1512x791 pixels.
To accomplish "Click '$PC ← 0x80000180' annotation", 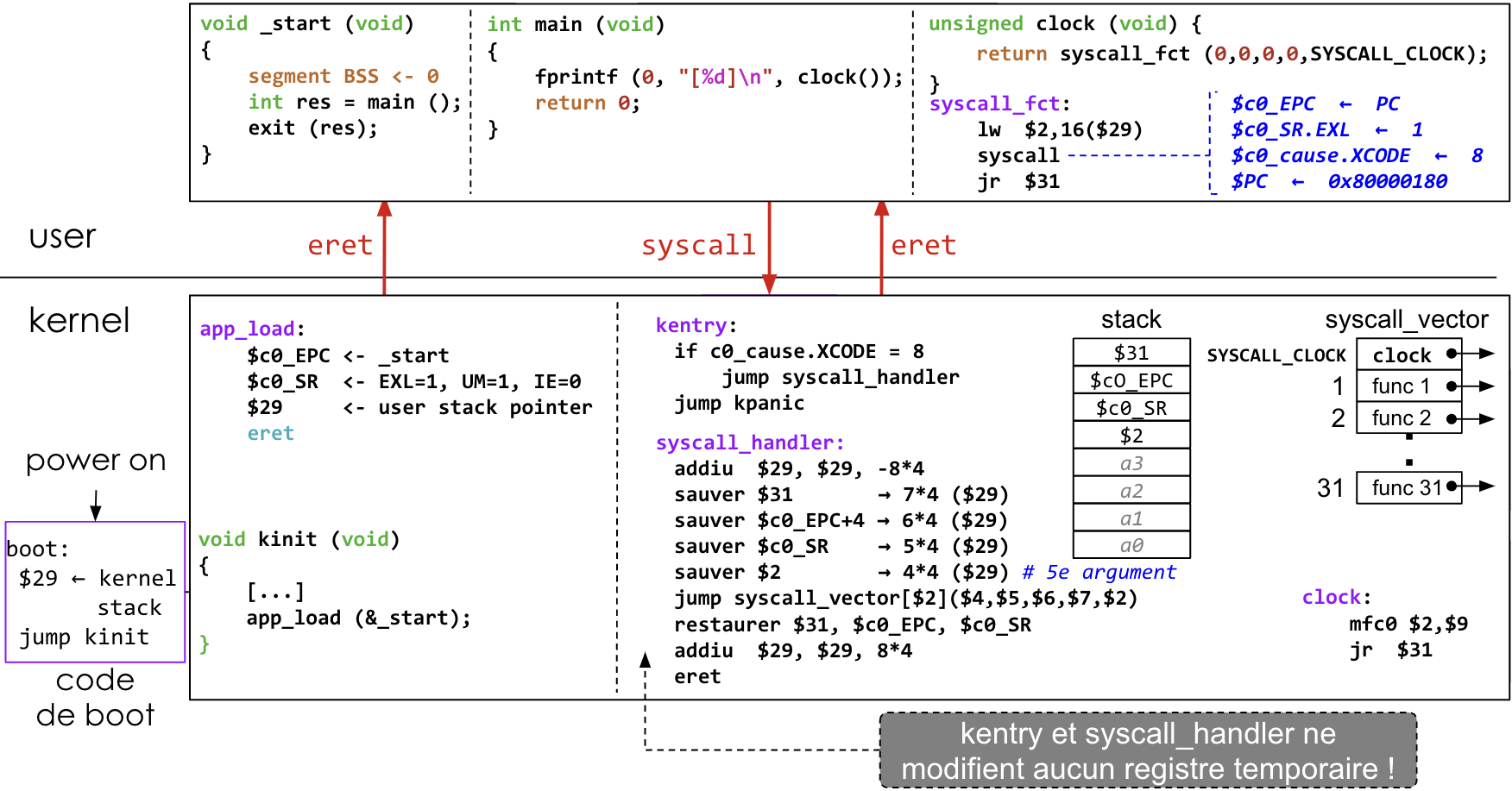I will (1339, 182).
